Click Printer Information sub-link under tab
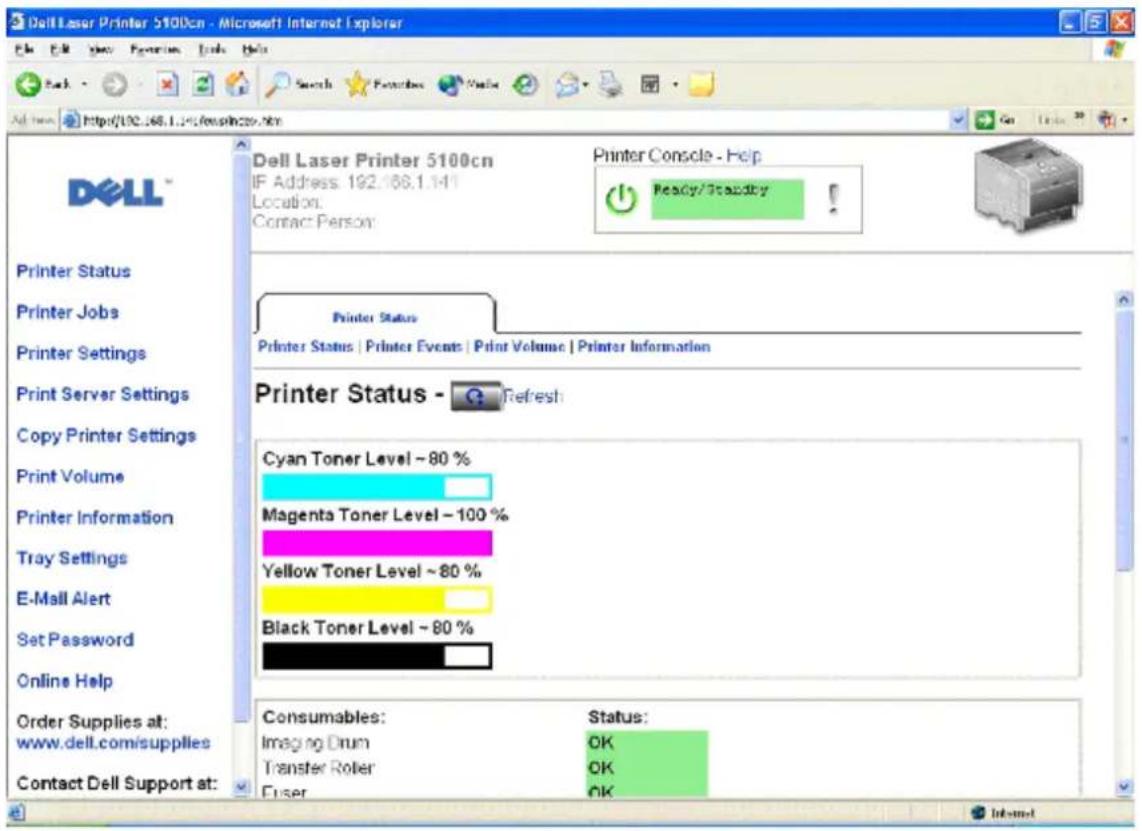This screenshot has height=831, width=1142. coord(644,347)
